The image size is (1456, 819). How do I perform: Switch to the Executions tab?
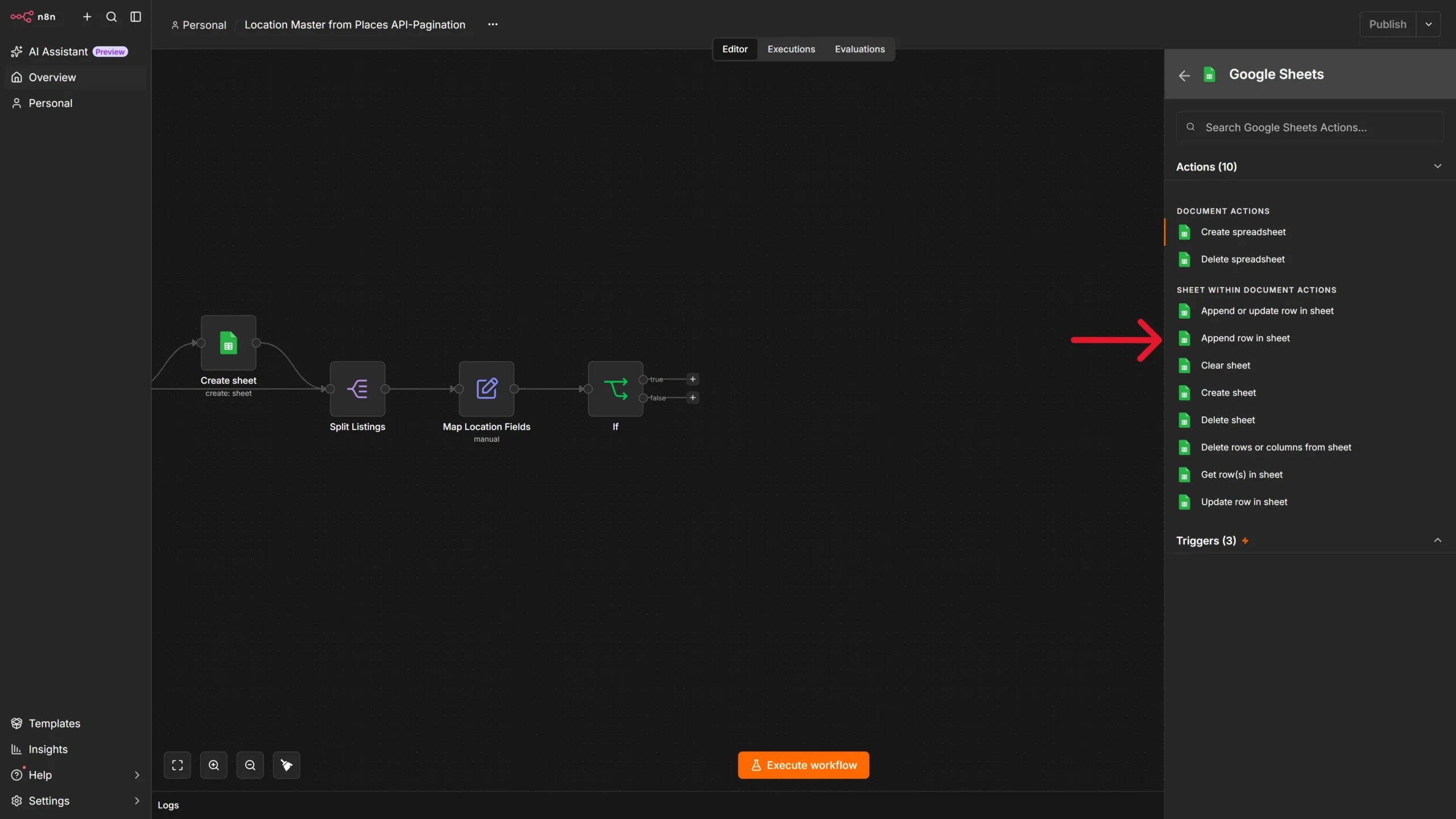[791, 49]
